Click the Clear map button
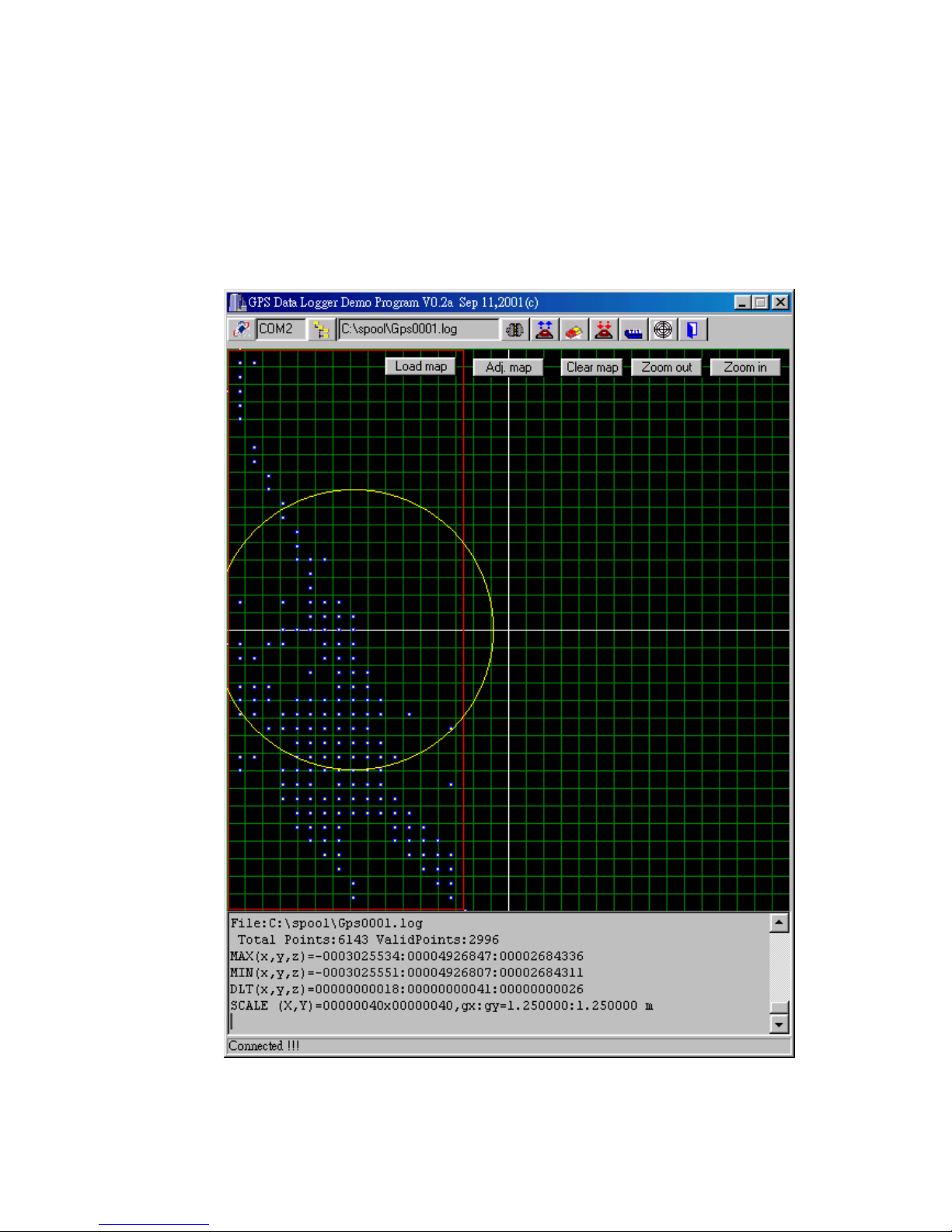Screen dimensions: 952x1232 coord(592,367)
